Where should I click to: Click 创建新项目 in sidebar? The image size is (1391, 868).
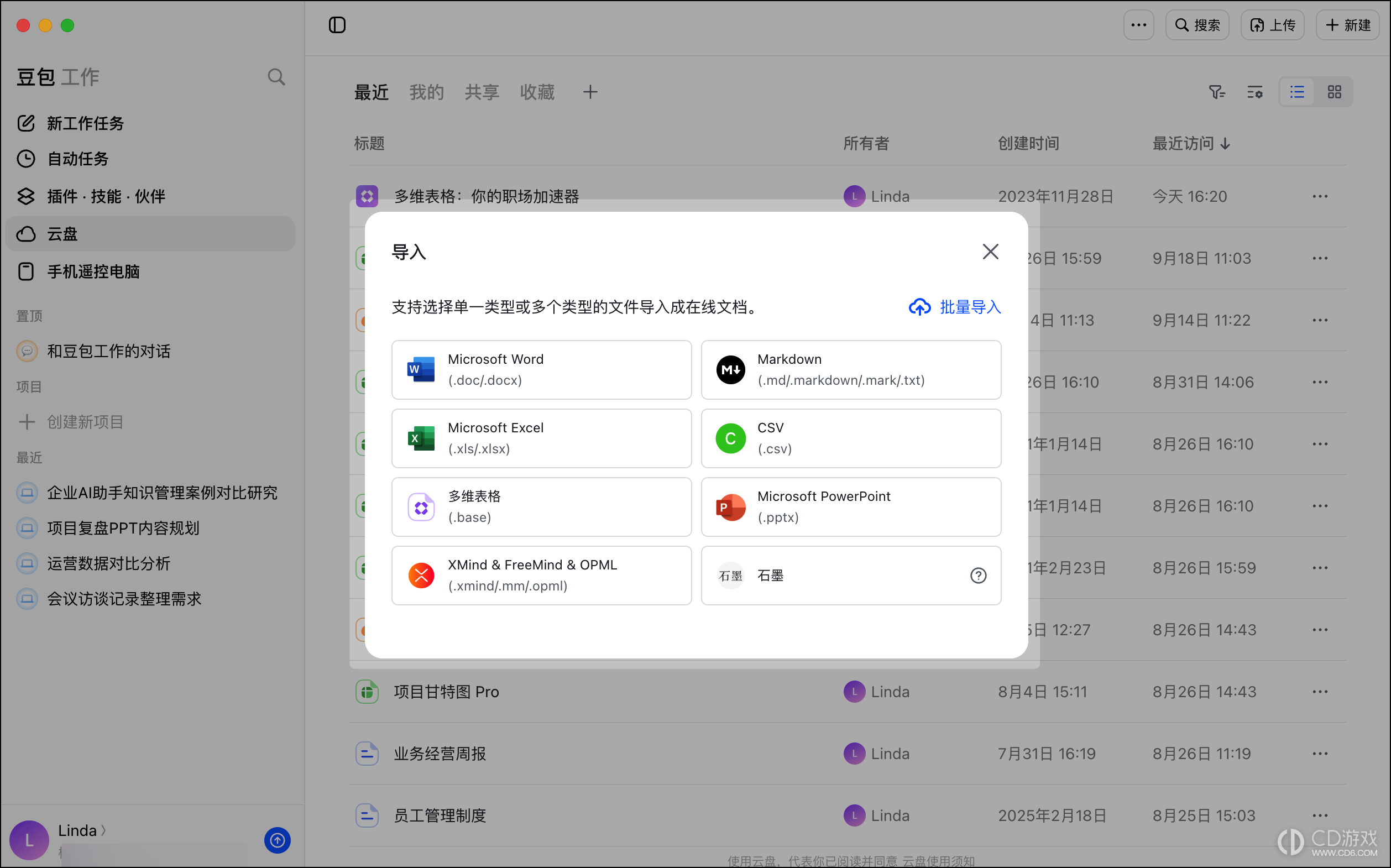pos(150,422)
